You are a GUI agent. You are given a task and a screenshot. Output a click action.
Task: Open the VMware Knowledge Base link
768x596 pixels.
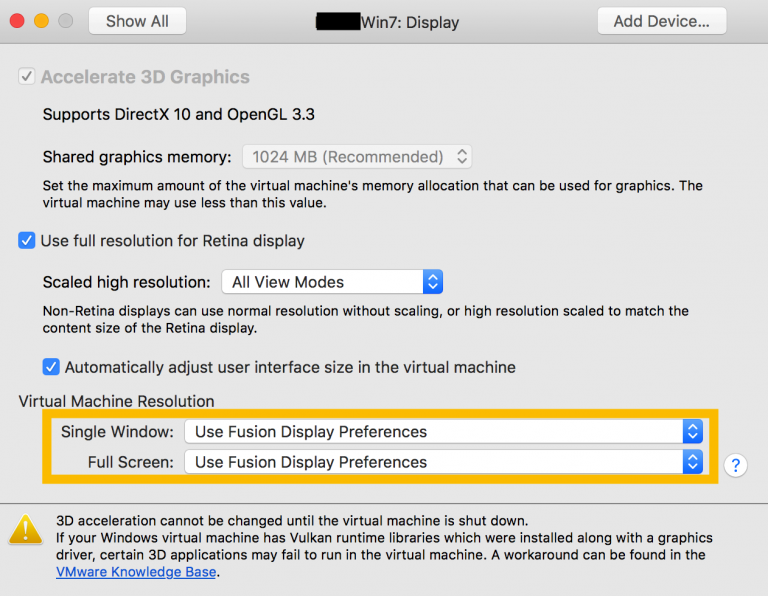pos(136,572)
